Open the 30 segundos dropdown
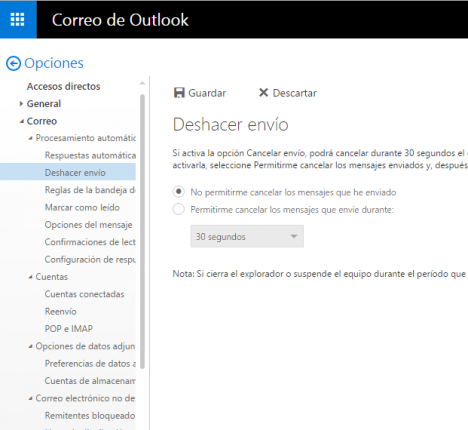468x430 pixels. pyautogui.click(x=247, y=236)
